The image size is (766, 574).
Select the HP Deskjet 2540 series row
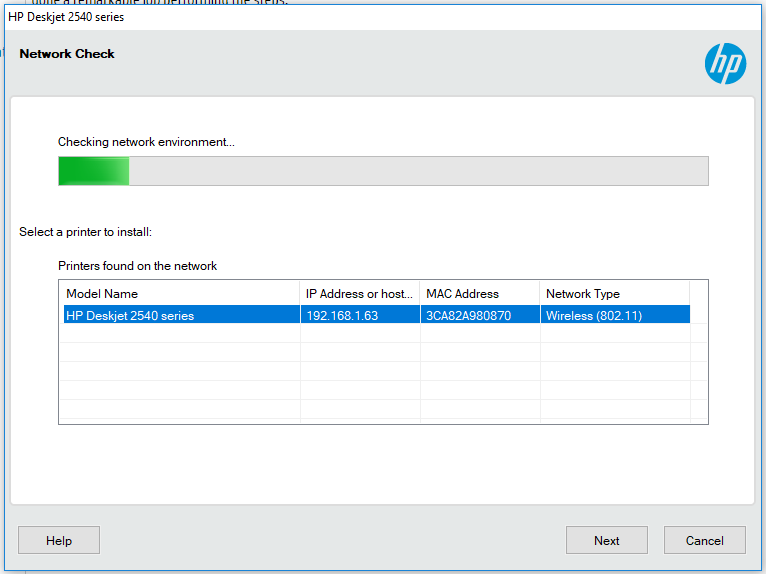click(x=377, y=315)
